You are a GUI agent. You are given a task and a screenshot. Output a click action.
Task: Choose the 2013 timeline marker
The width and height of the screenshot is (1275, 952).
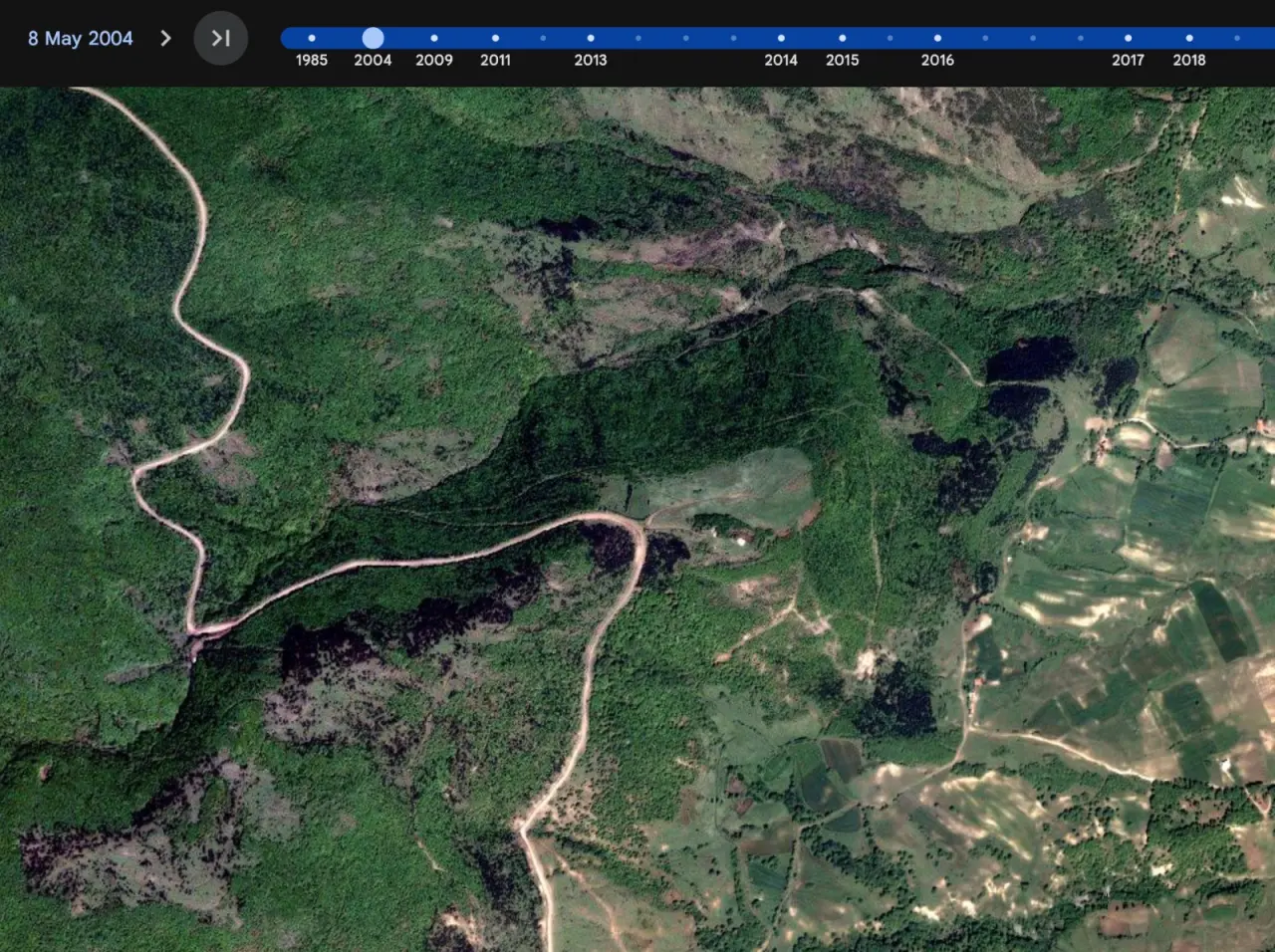591,38
